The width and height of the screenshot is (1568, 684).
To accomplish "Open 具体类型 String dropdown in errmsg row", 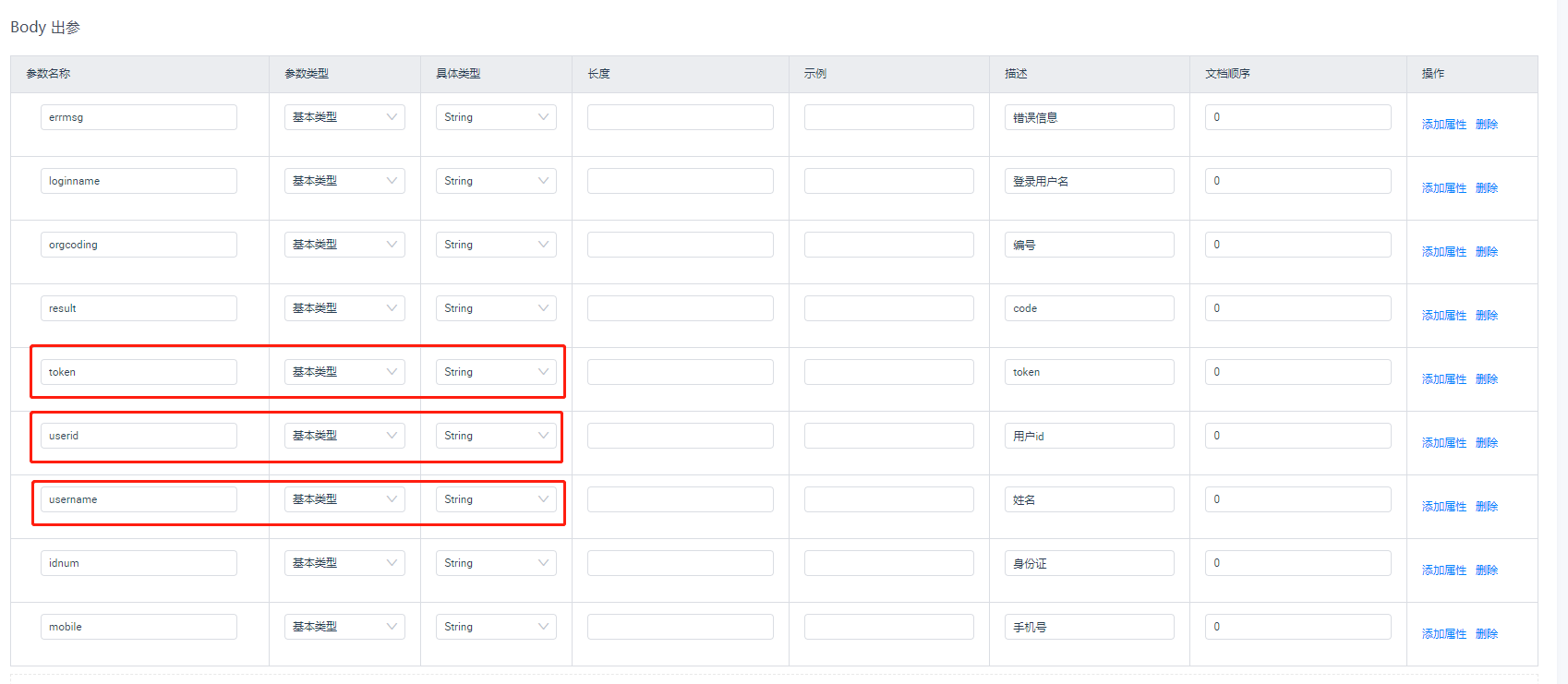I will [496, 117].
